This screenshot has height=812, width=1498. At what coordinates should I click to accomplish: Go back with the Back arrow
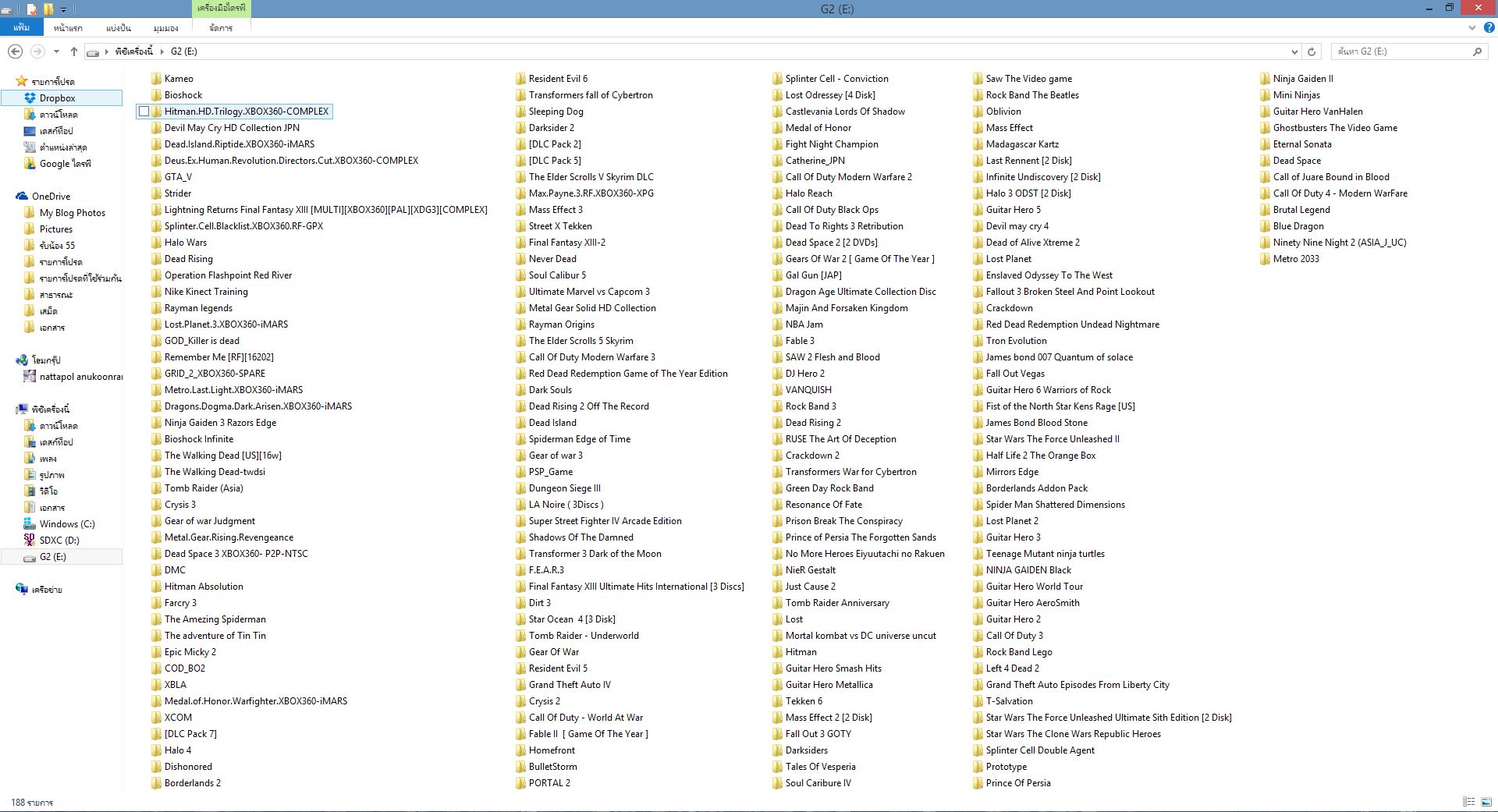pos(15,51)
